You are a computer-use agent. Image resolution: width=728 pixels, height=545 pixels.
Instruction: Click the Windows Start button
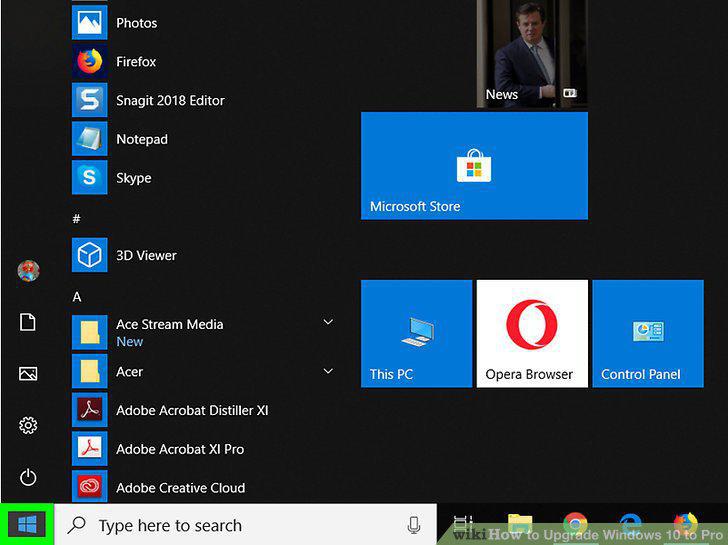click(x=27, y=525)
